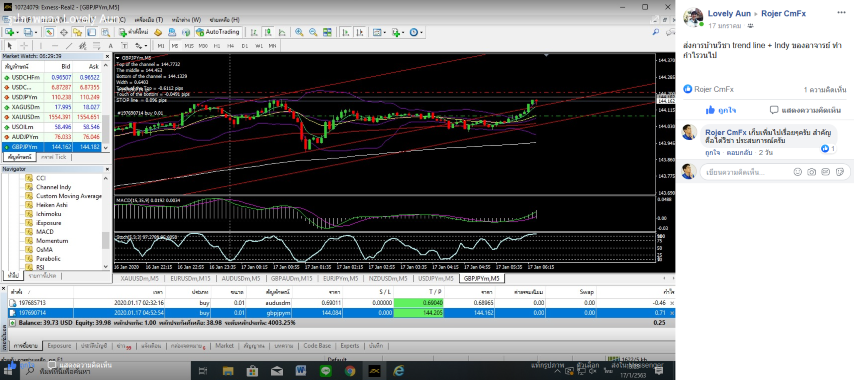The image size is (854, 380).
Task: Open the Rojer CmFx profile link
Action: click(783, 14)
